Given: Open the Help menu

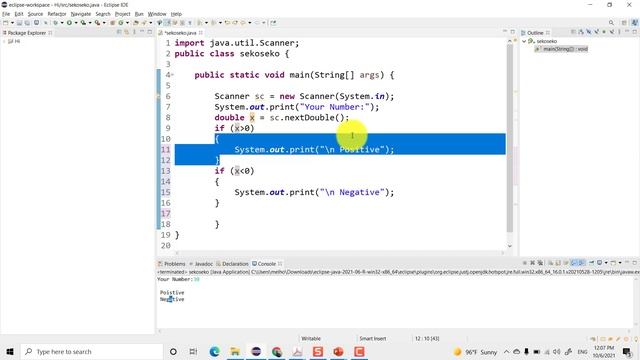Looking at the screenshot, I should coord(176,14).
